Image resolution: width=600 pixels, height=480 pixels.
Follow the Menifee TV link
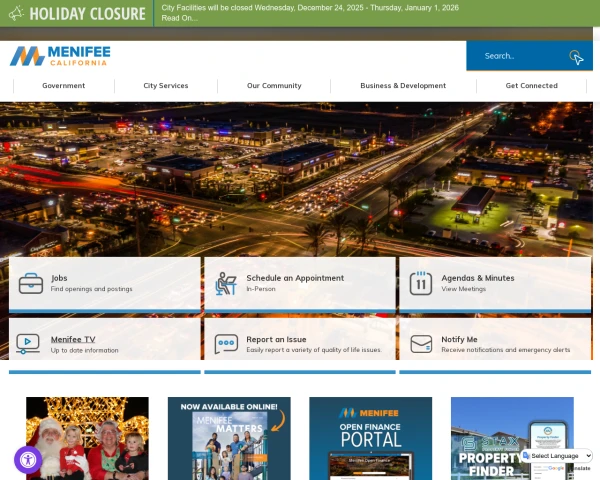point(73,339)
